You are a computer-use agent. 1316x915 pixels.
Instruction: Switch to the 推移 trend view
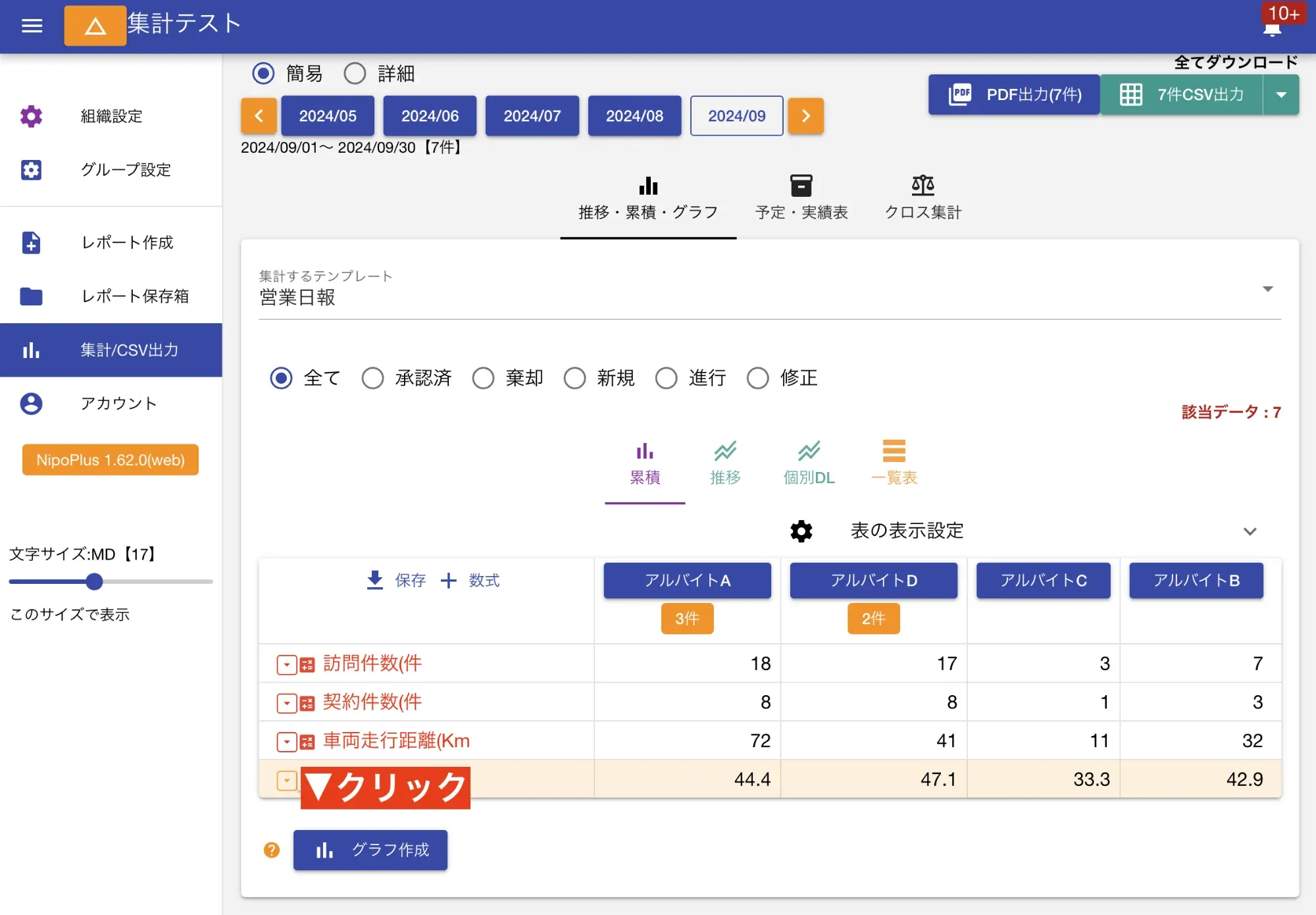(726, 464)
